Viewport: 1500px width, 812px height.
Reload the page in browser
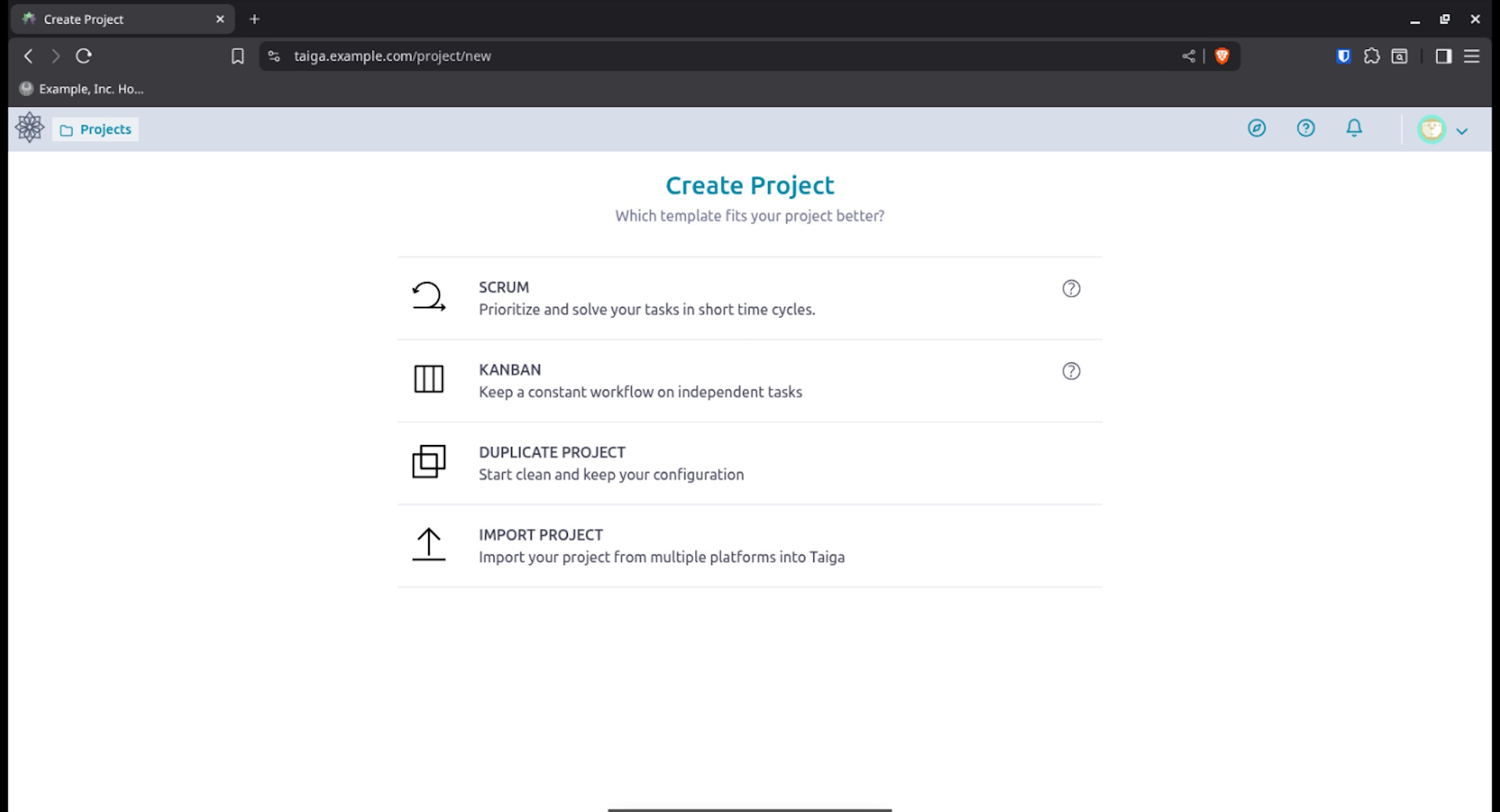click(x=84, y=56)
